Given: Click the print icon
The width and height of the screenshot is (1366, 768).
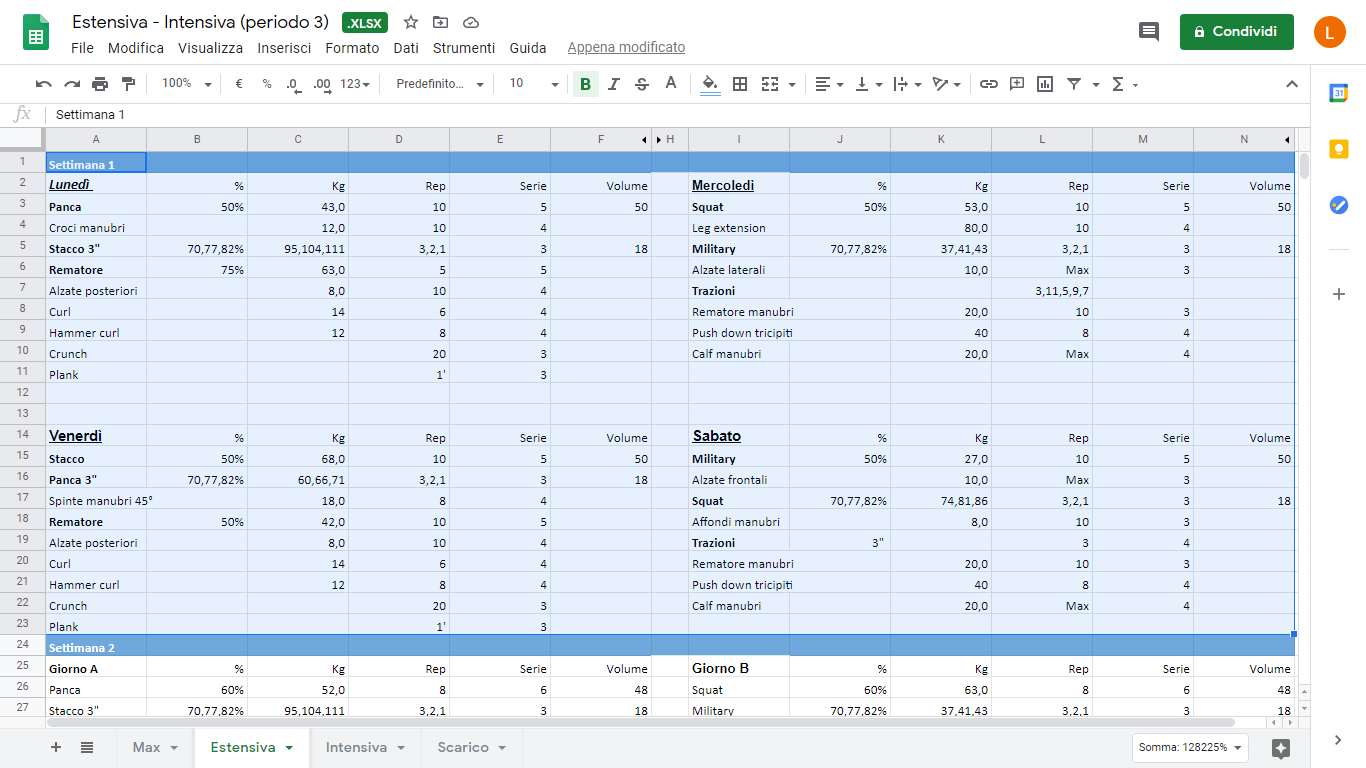Looking at the screenshot, I should (x=100, y=84).
